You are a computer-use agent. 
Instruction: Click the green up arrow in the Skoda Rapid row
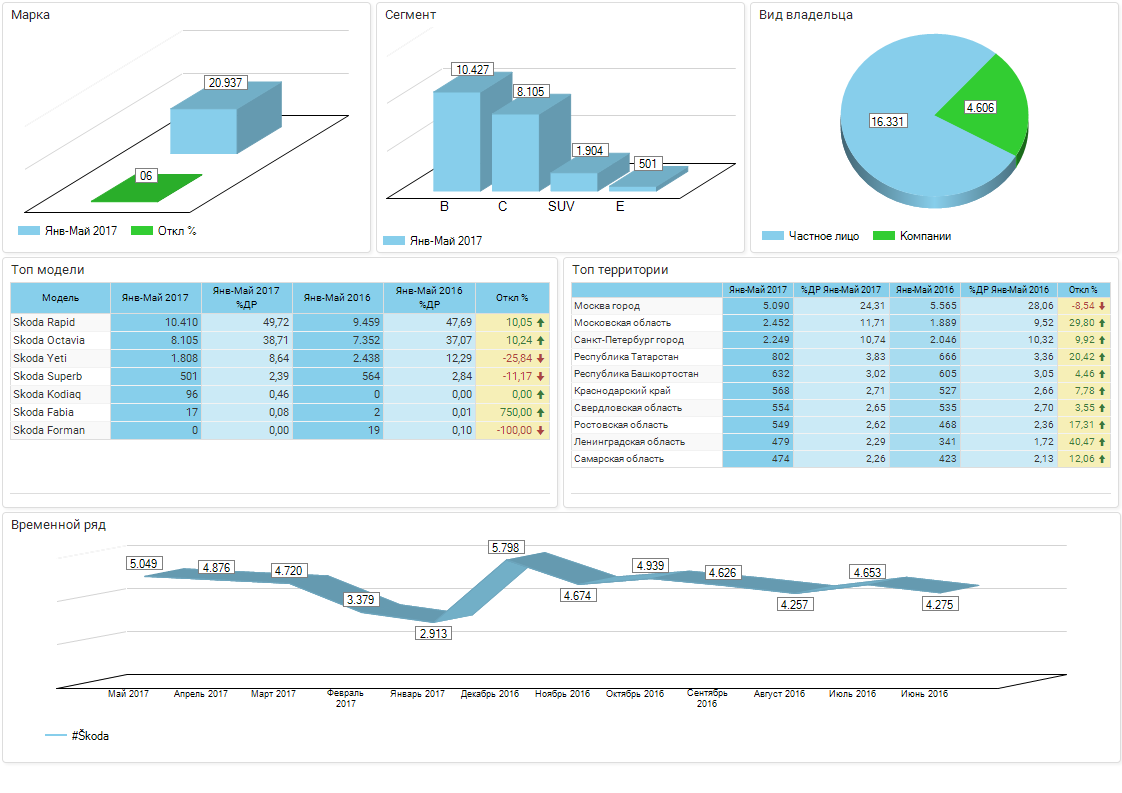pos(540,323)
